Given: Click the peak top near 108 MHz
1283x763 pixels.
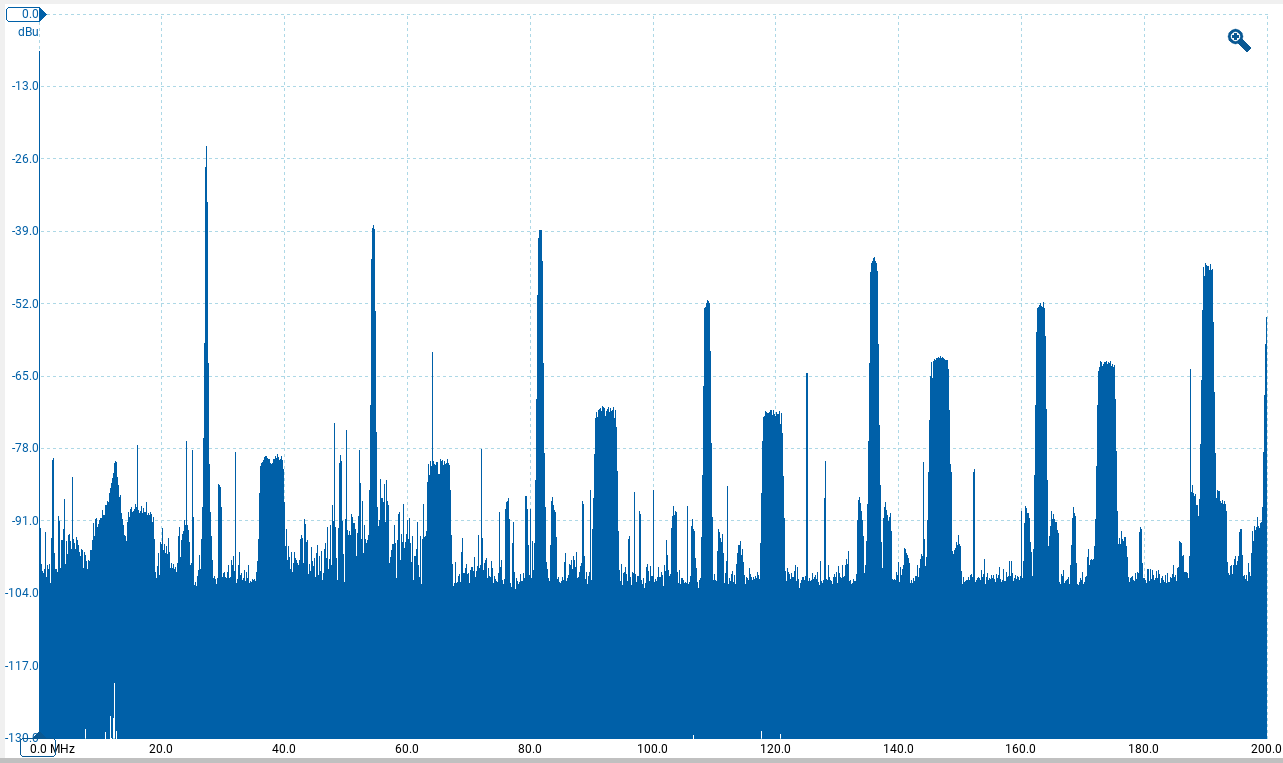Looking at the screenshot, I should coord(707,303).
